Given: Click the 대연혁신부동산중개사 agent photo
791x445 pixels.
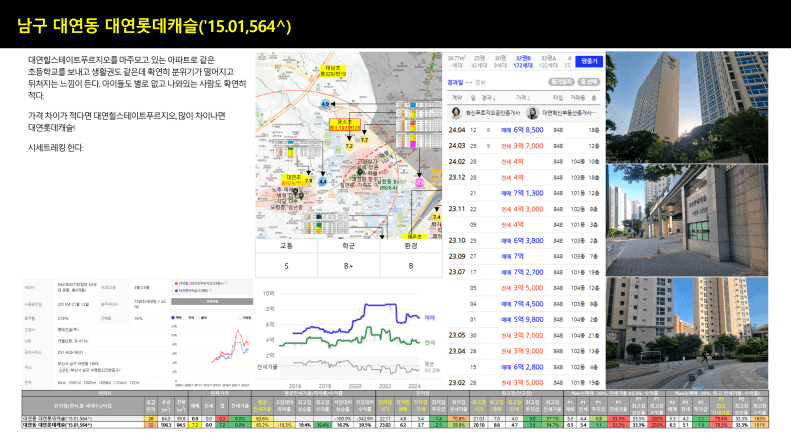Looking at the screenshot, I should click(532, 113).
